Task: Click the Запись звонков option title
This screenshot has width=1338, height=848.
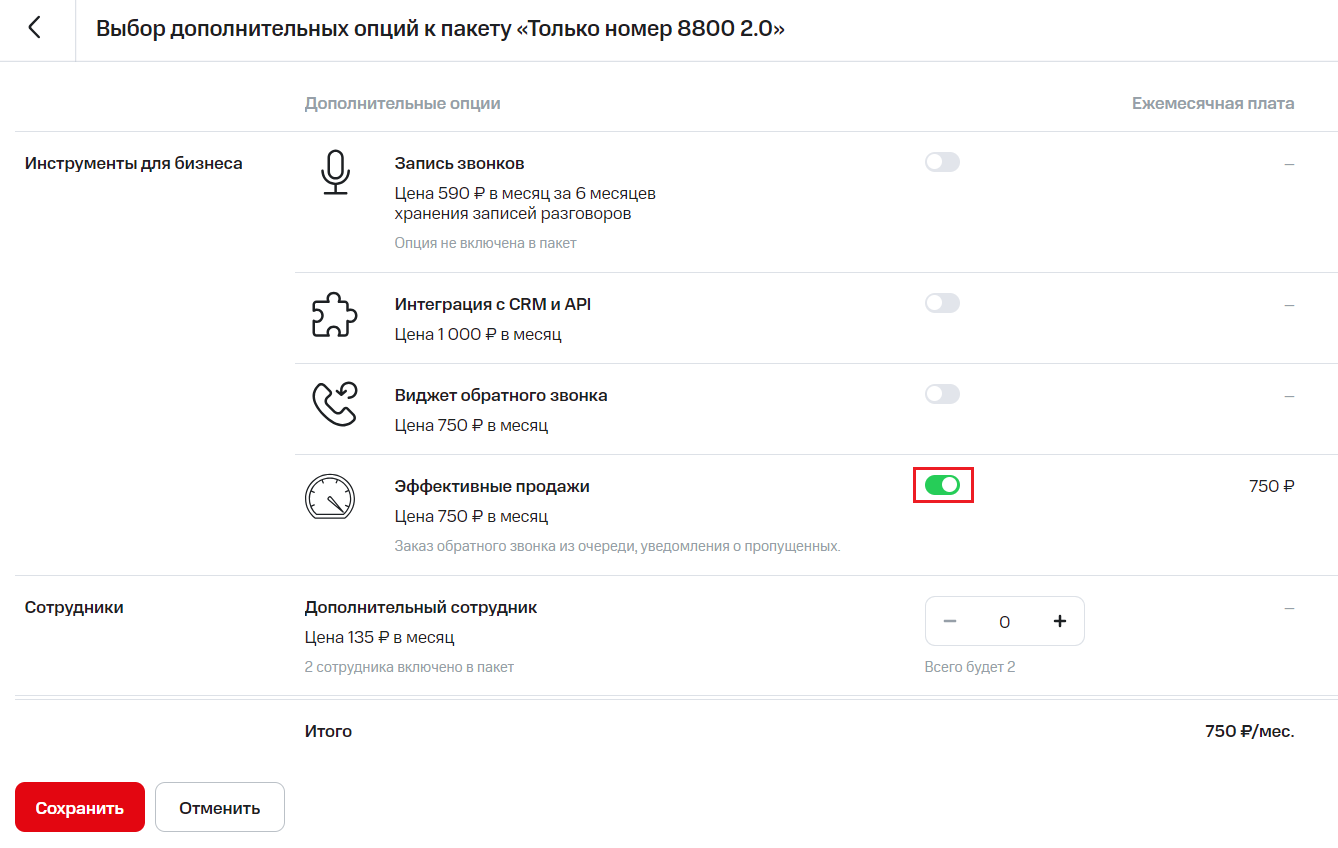Action: (459, 163)
